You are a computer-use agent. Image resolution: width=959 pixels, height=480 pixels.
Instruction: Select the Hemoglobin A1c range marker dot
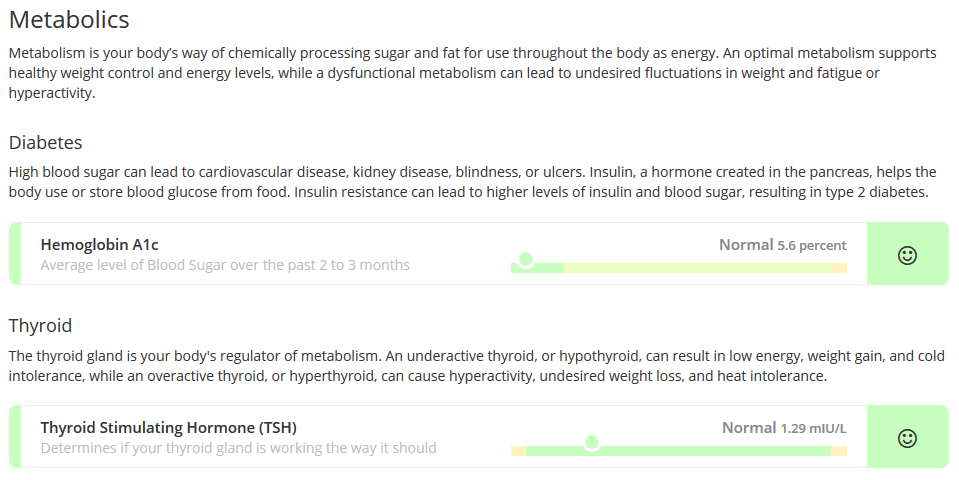coord(525,259)
